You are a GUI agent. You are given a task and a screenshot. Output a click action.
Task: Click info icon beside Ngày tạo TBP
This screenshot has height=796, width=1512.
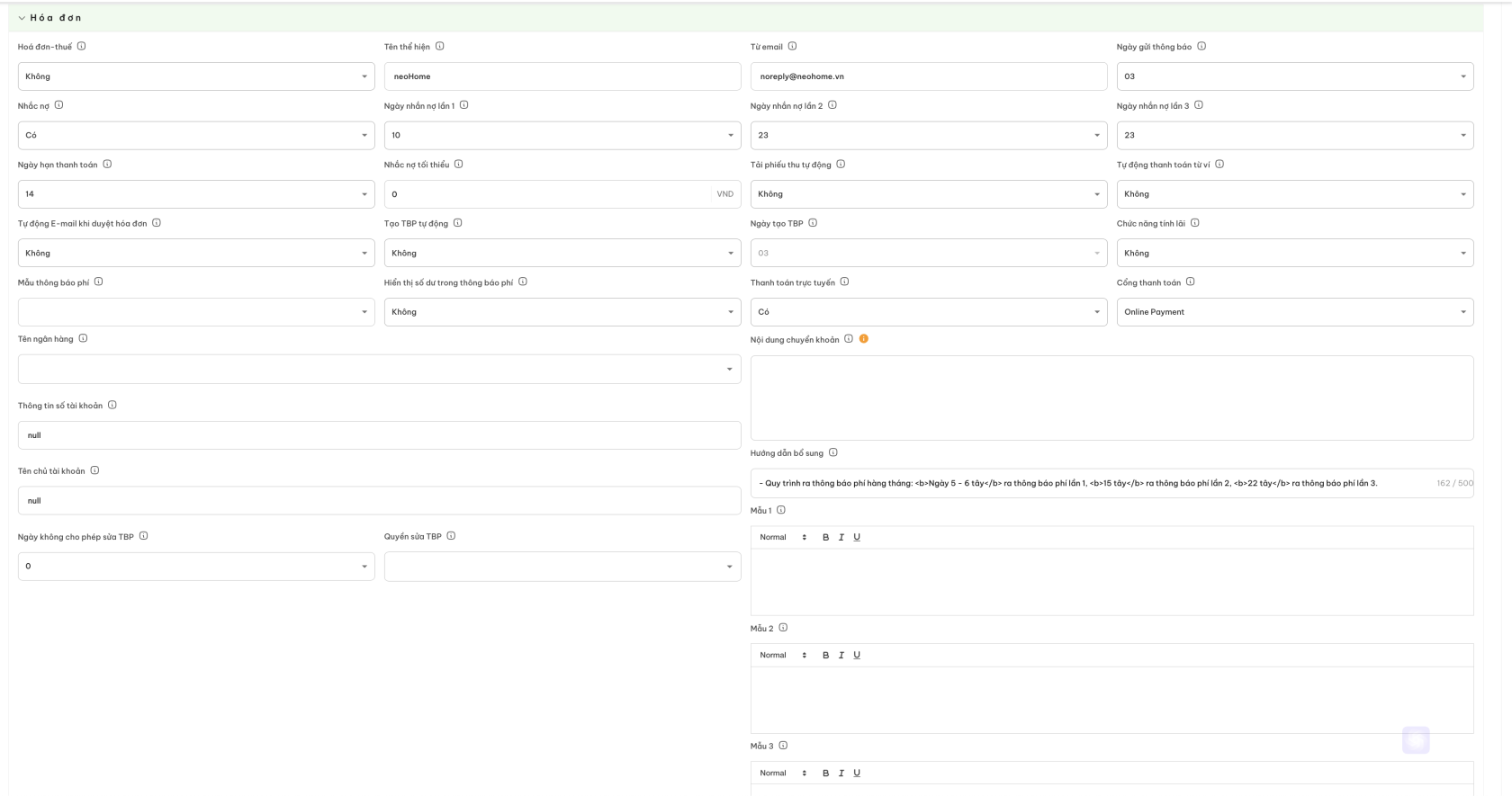(x=813, y=223)
